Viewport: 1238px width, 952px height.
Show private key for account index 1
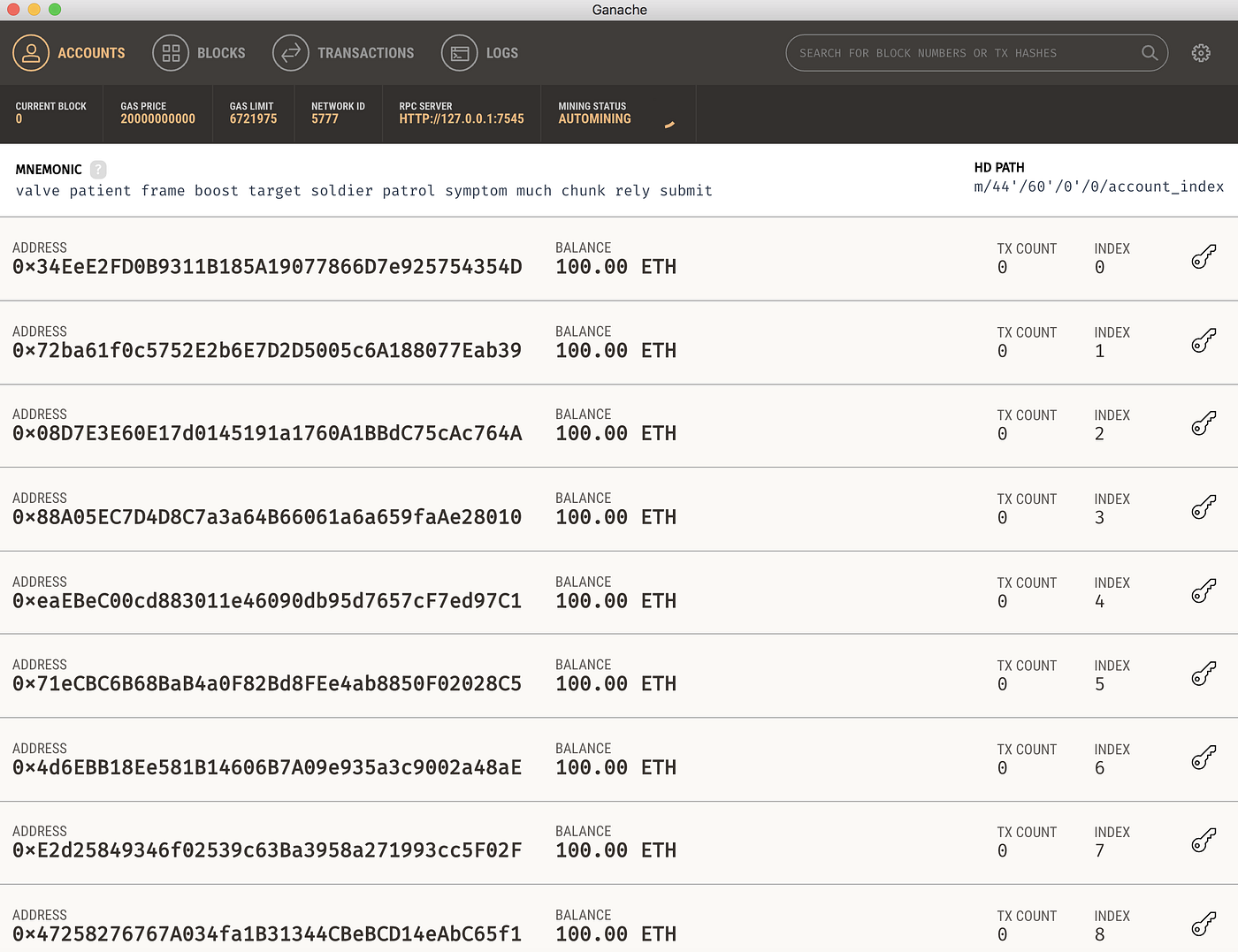click(x=1204, y=341)
